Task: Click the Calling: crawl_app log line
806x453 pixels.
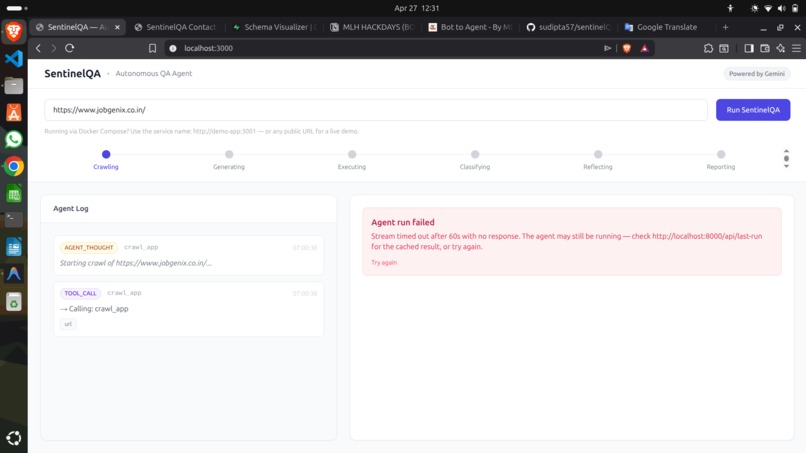Action: pos(94,309)
